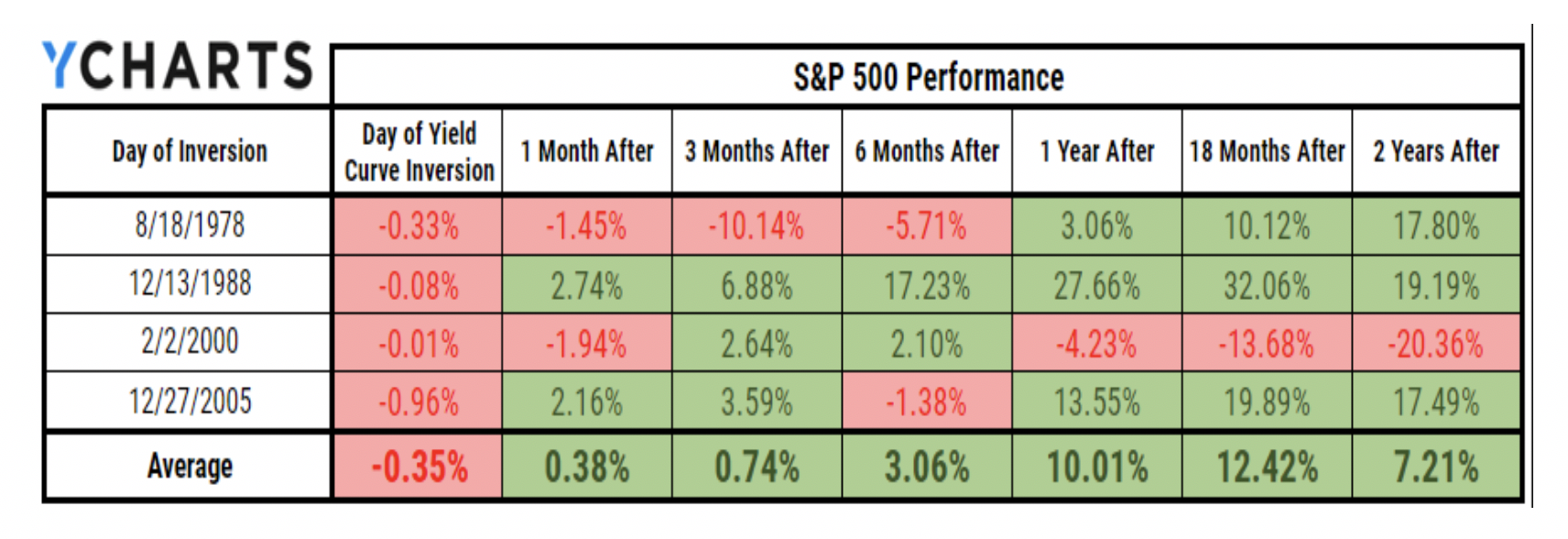Click the 1 Year After column header
Screen dimensions: 1568x539
click(x=1097, y=151)
